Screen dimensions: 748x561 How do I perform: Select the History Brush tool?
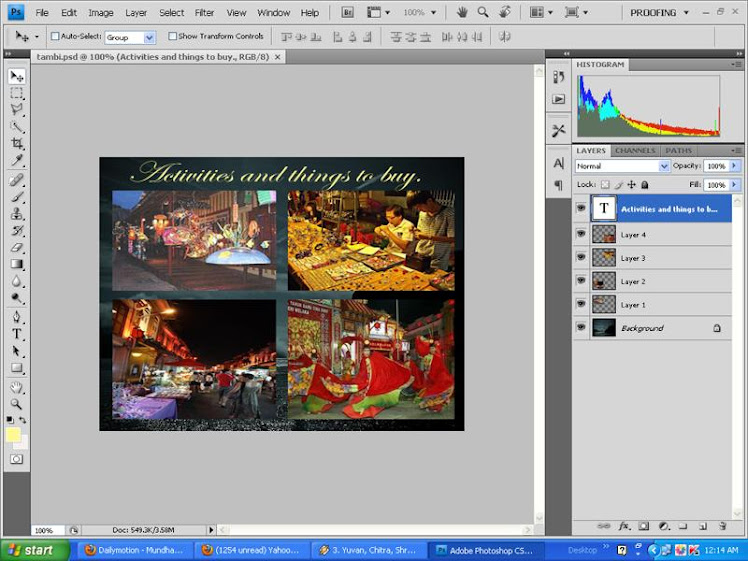pos(17,230)
